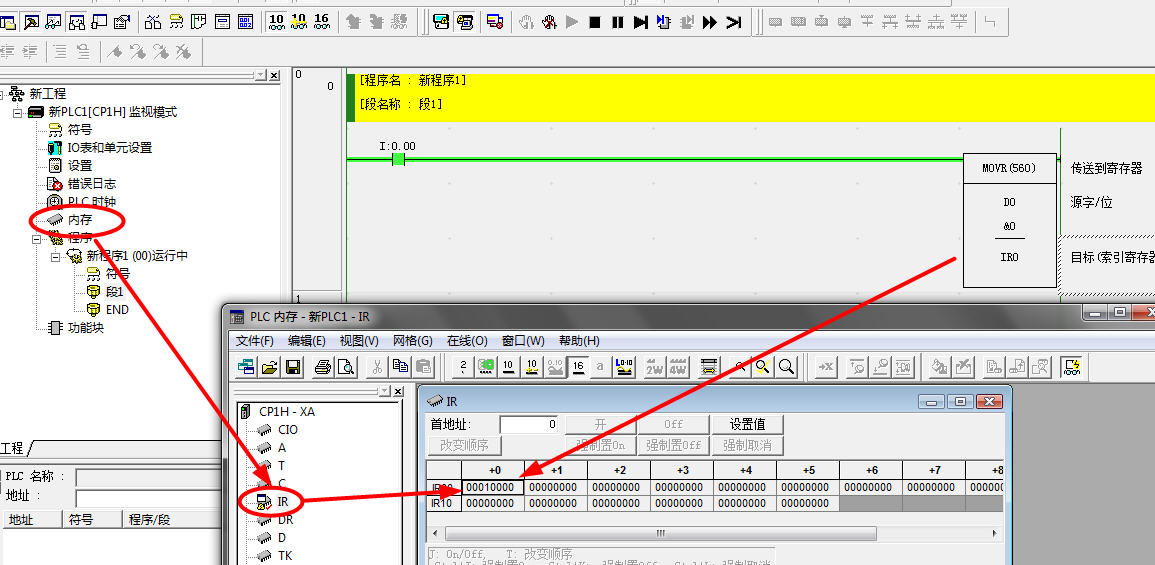Select the CIO memory area
The image size is (1155, 565).
pyautogui.click(x=287, y=429)
